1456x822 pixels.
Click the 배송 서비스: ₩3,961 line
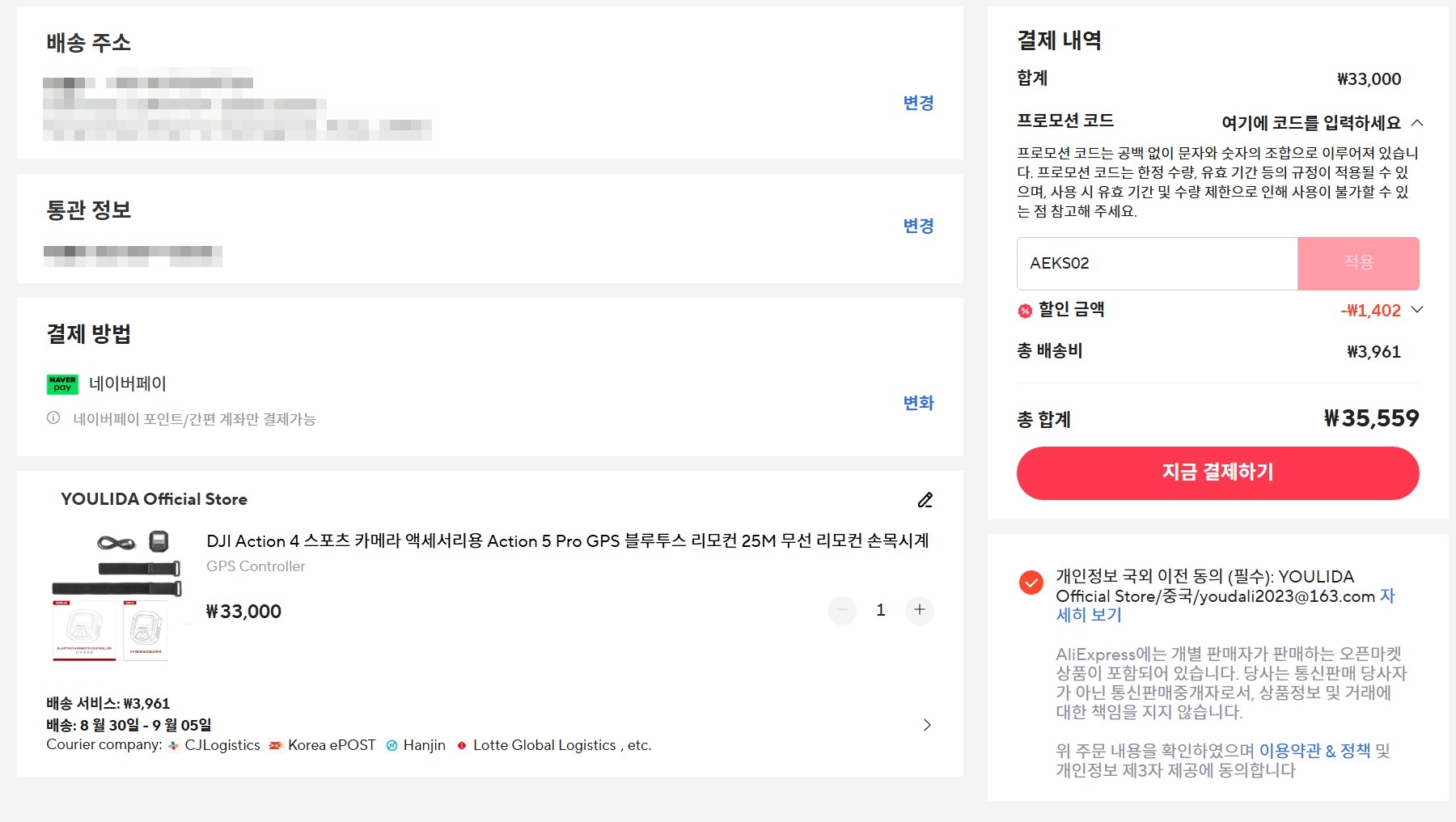(108, 704)
